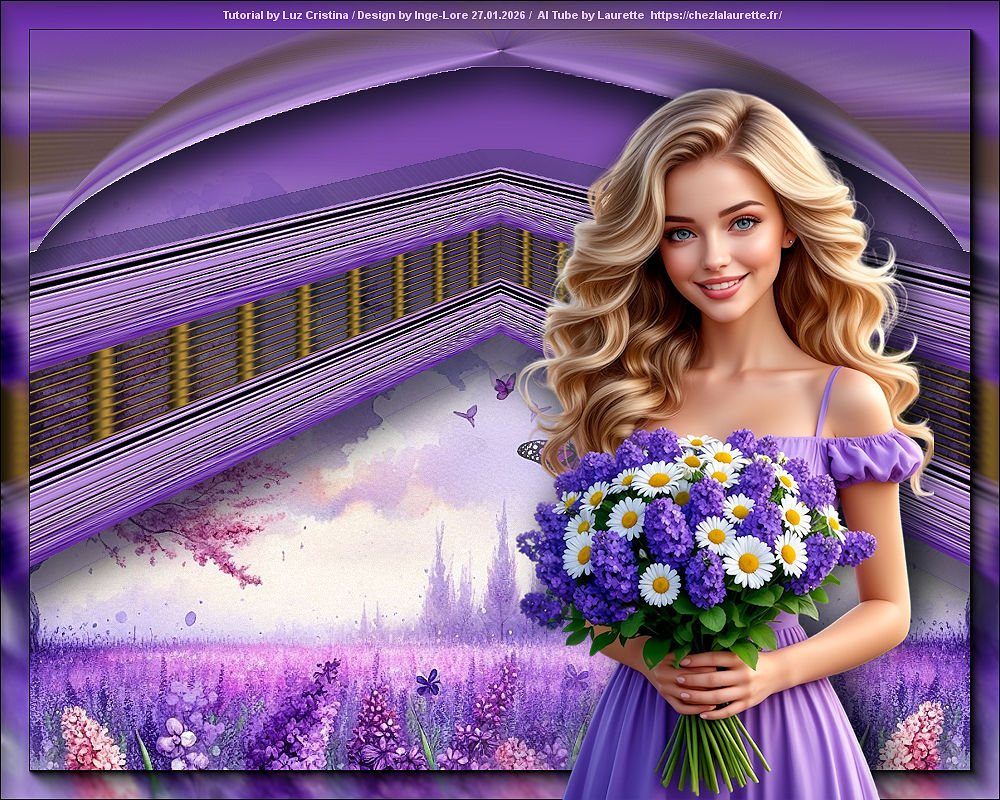Click the pink hyacinth in the bottom-left corner
Image resolution: width=1000 pixels, height=800 pixels.
[x=92, y=738]
